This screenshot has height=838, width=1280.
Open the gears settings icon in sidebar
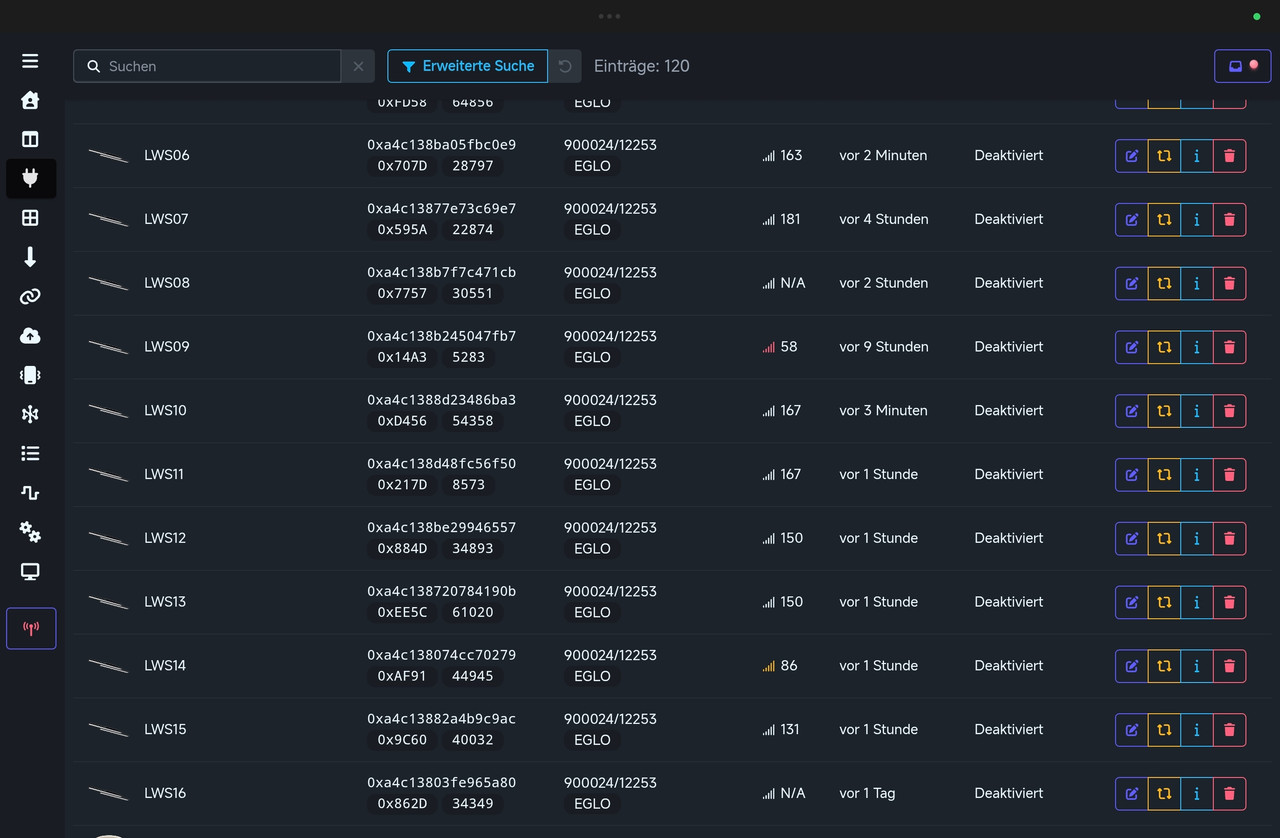(x=30, y=532)
